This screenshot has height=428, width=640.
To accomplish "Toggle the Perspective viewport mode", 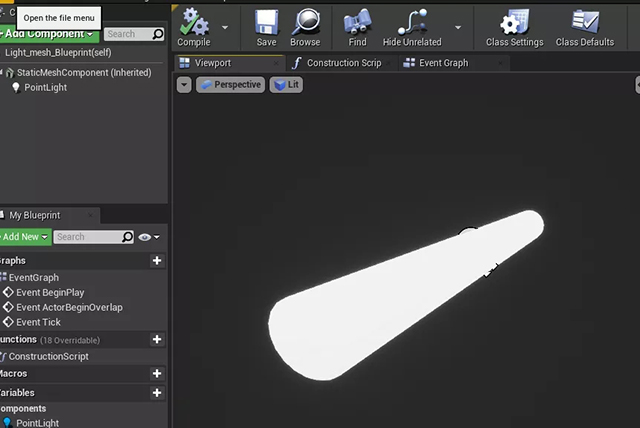I will (x=230, y=85).
